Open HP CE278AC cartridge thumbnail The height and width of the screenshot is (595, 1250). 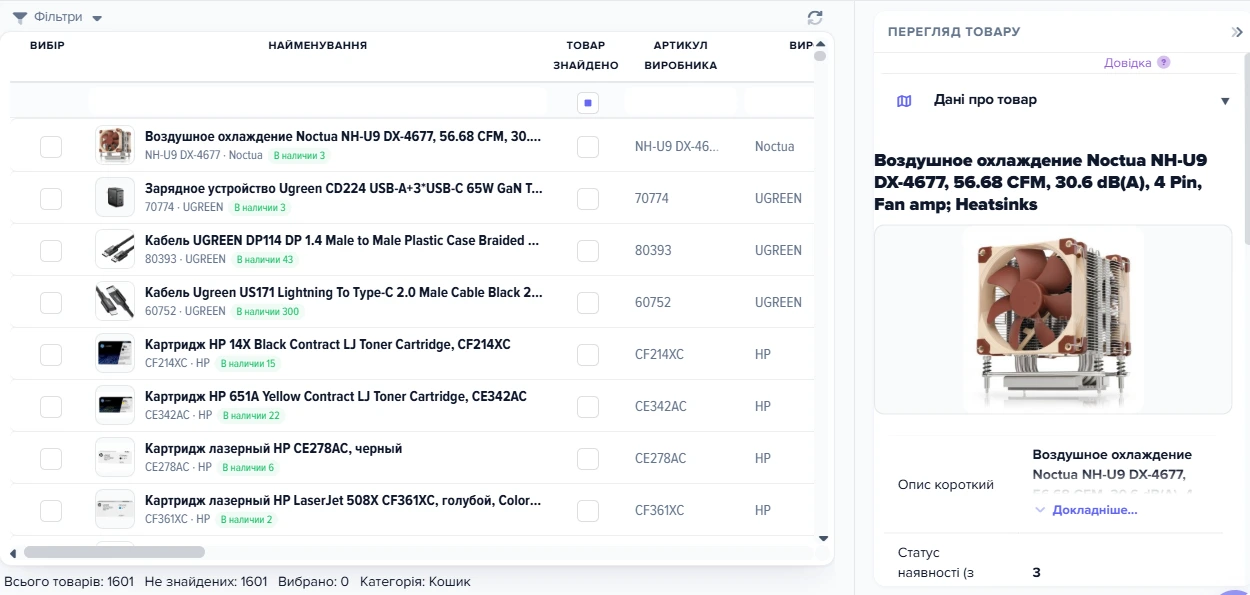click(x=114, y=457)
